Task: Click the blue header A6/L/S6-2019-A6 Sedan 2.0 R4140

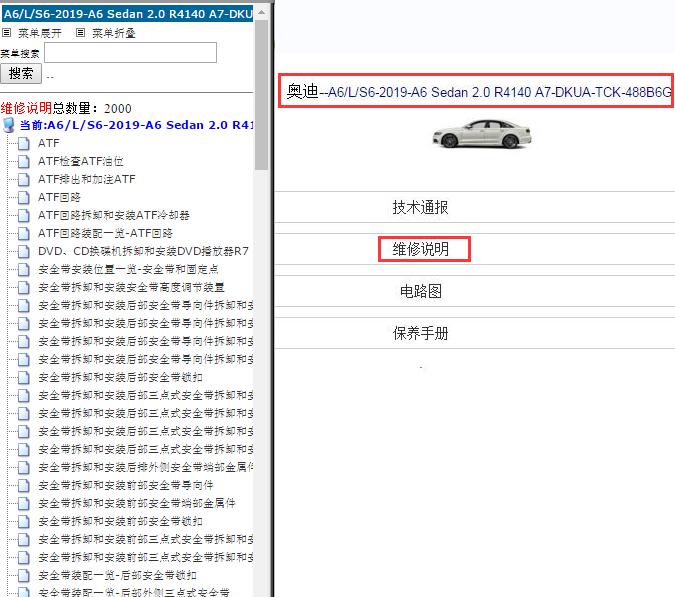Action: click(127, 14)
